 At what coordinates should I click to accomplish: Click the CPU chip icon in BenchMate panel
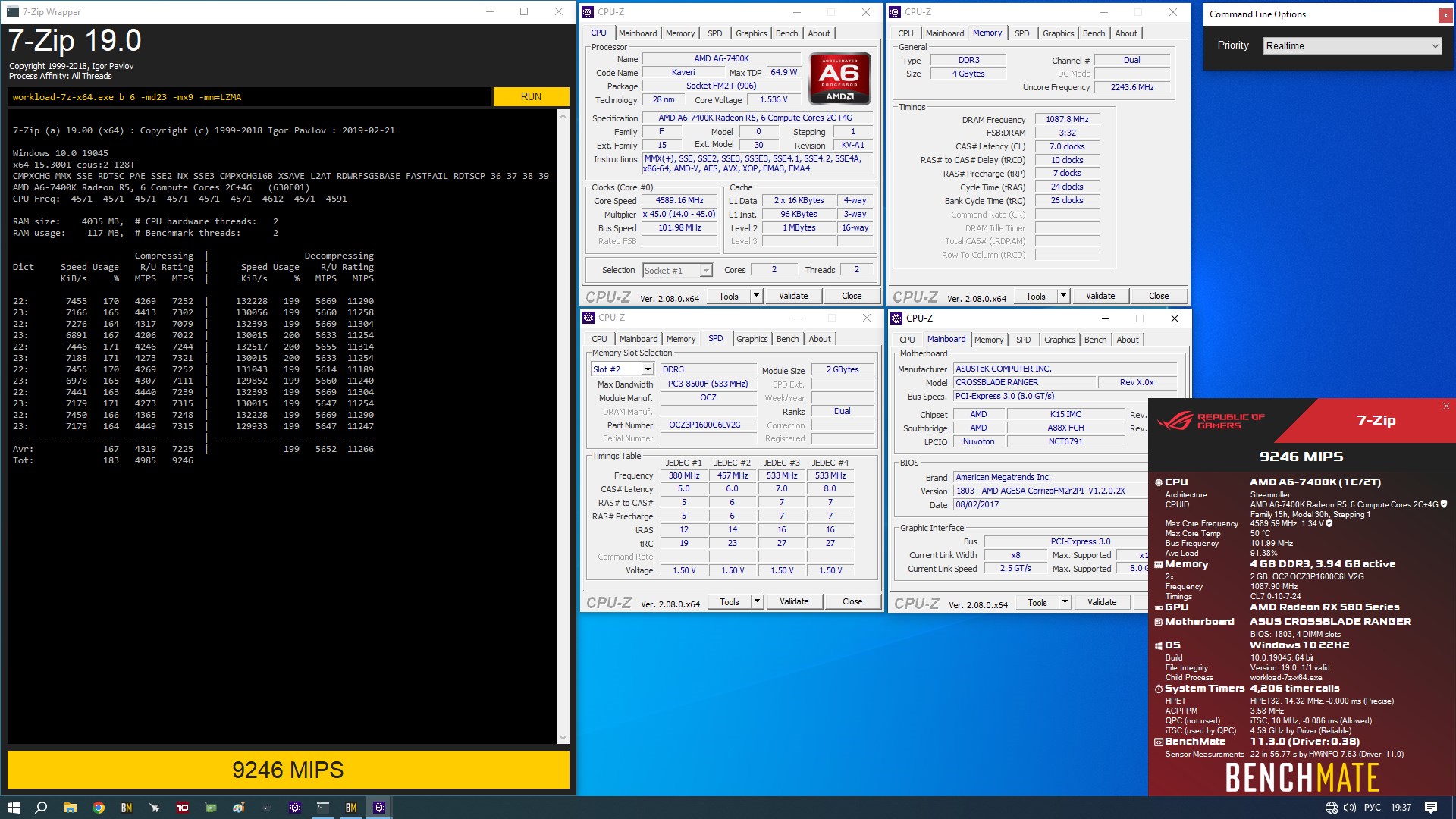(x=1159, y=482)
